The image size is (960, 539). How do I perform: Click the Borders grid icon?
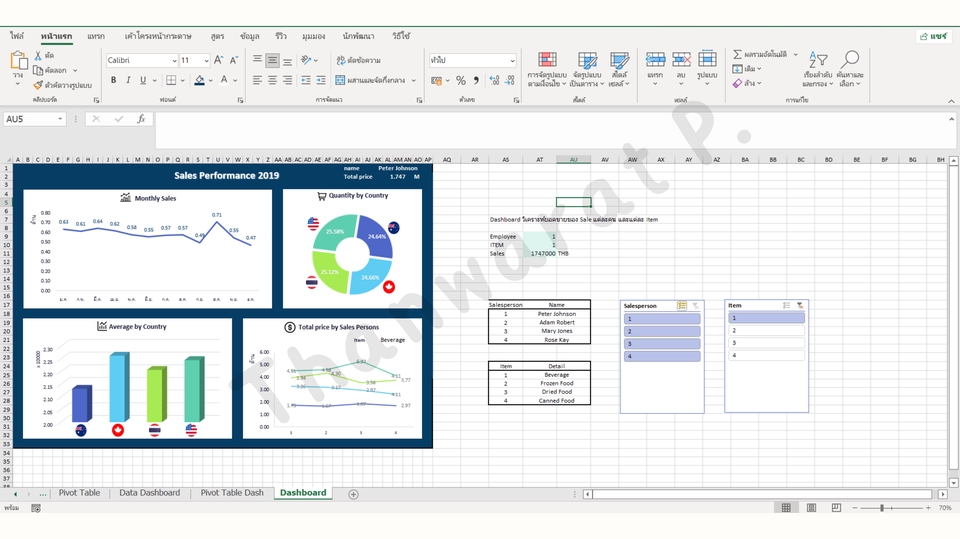[x=171, y=80]
